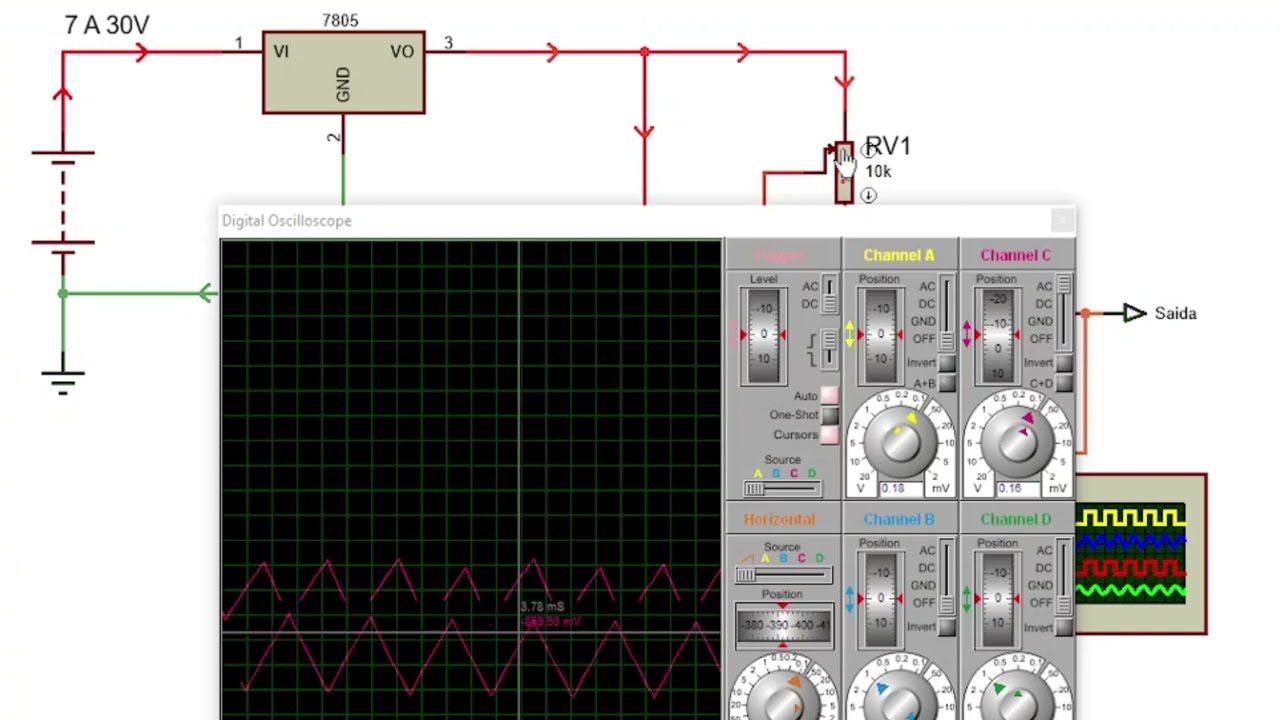Image resolution: width=1280 pixels, height=720 pixels.
Task: Click the Saida terminal label
Action: click(1175, 314)
